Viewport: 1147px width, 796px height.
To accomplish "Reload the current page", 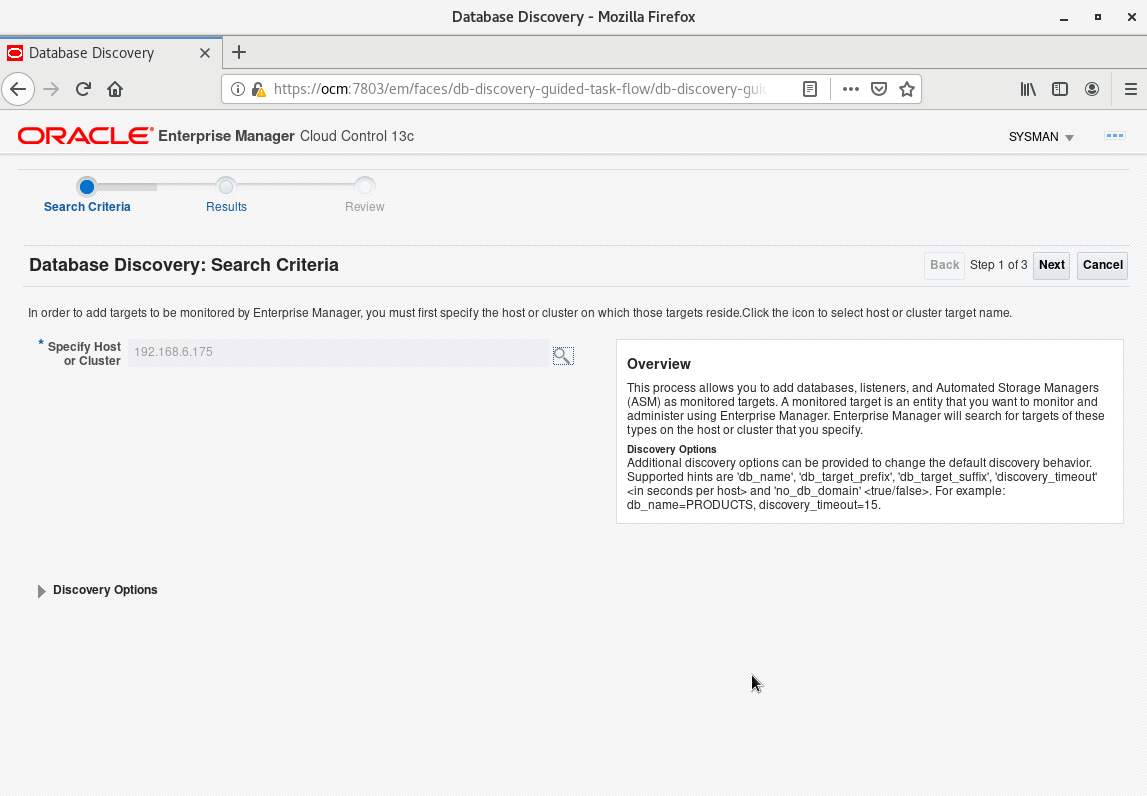I will 83,89.
